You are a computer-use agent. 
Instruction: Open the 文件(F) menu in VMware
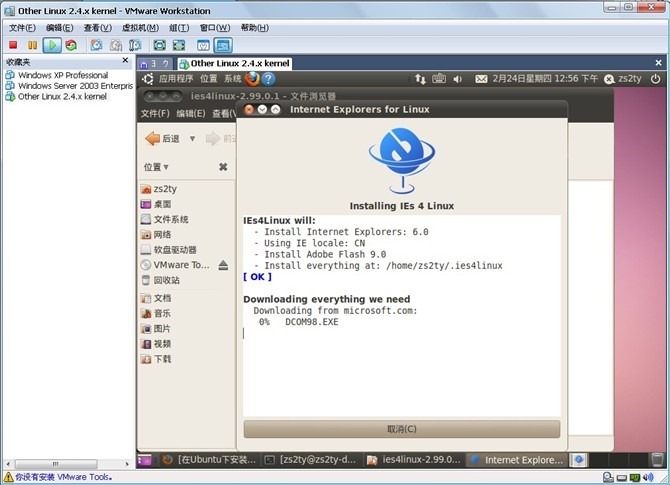[22, 28]
